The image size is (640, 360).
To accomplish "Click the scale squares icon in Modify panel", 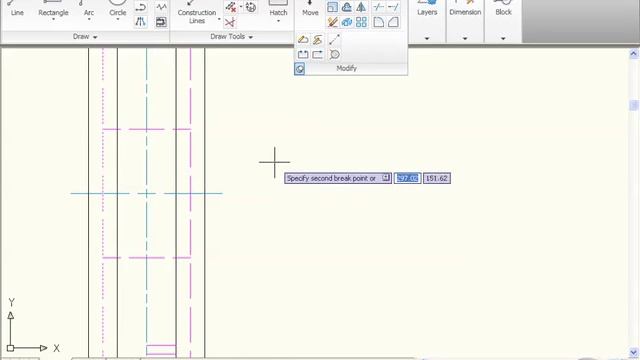I will pos(333,7).
